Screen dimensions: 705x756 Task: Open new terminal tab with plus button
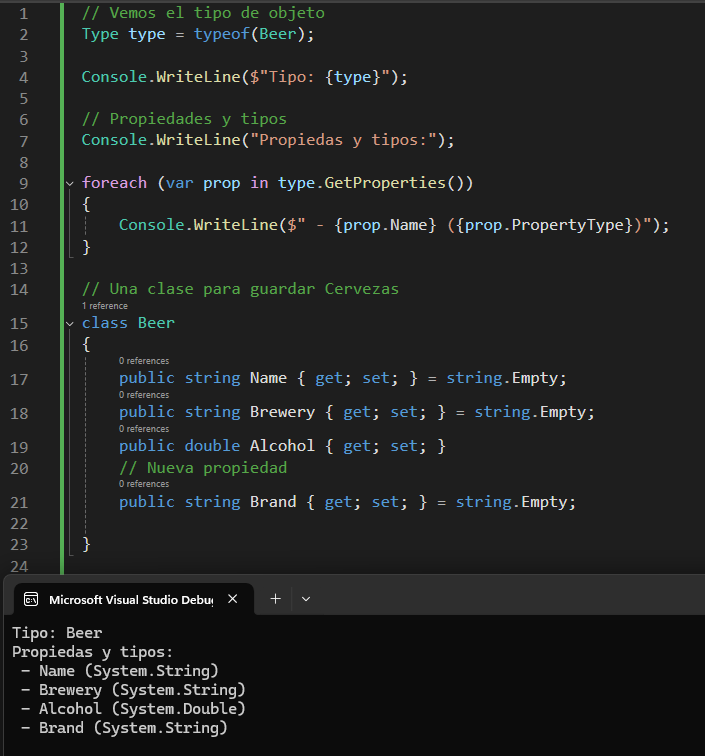[275, 599]
